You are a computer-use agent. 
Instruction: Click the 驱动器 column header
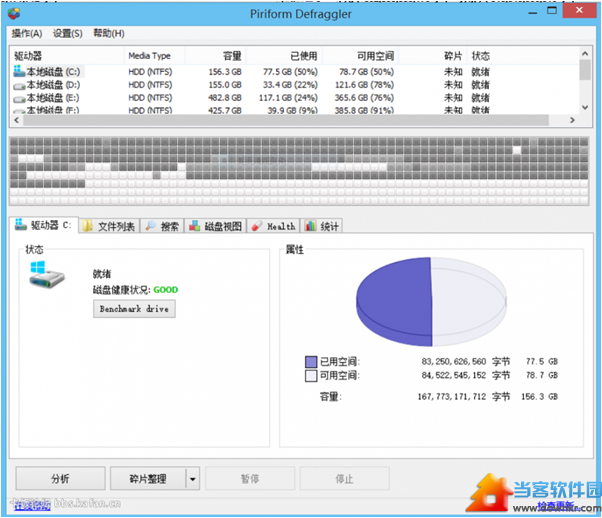point(67,56)
